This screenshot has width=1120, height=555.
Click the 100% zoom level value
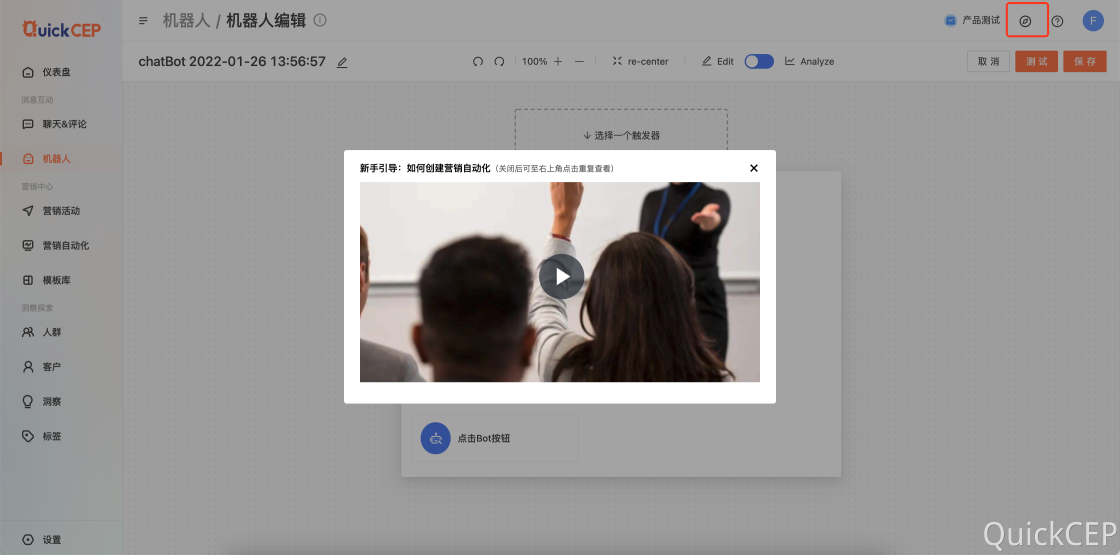click(534, 61)
